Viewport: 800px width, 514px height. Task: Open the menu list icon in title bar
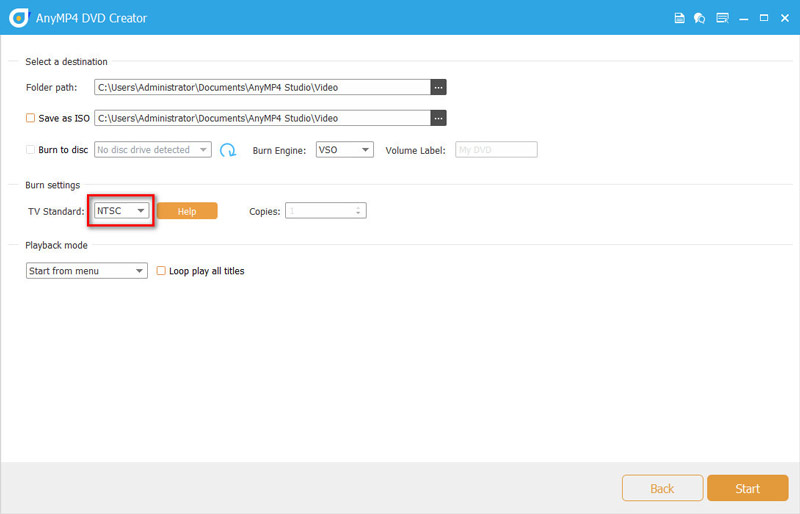pyautogui.click(x=722, y=18)
